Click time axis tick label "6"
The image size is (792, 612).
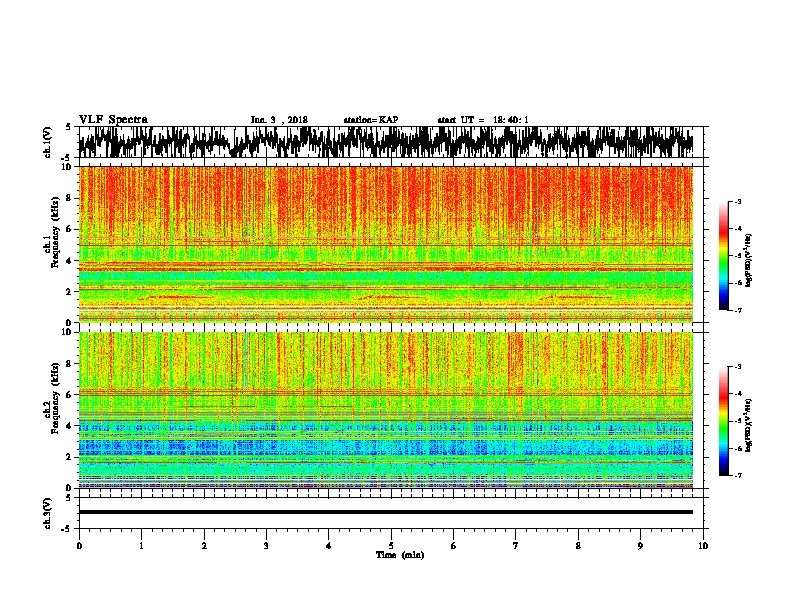(x=454, y=546)
